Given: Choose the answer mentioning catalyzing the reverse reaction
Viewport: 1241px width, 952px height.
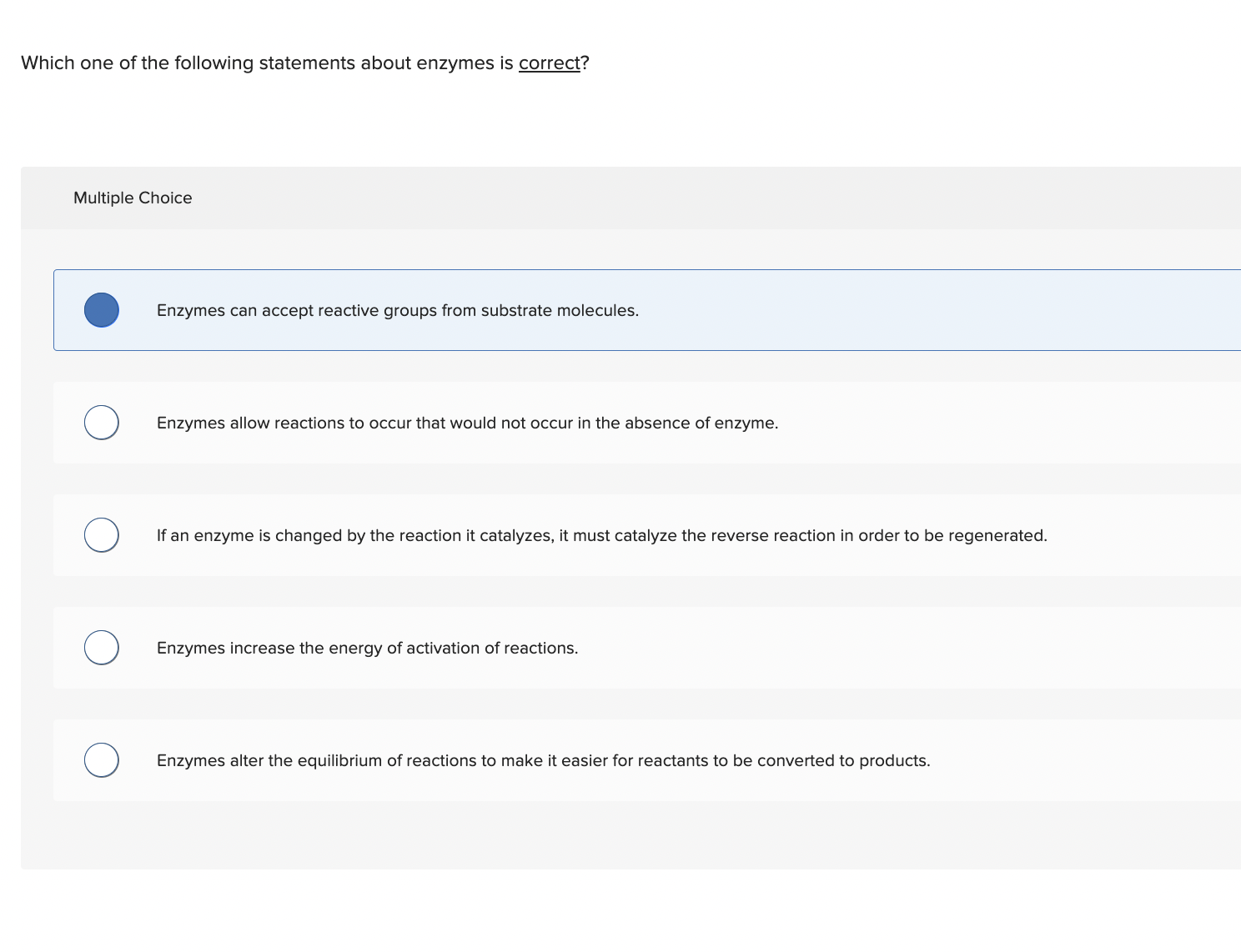Looking at the screenshot, I should 601,534.
